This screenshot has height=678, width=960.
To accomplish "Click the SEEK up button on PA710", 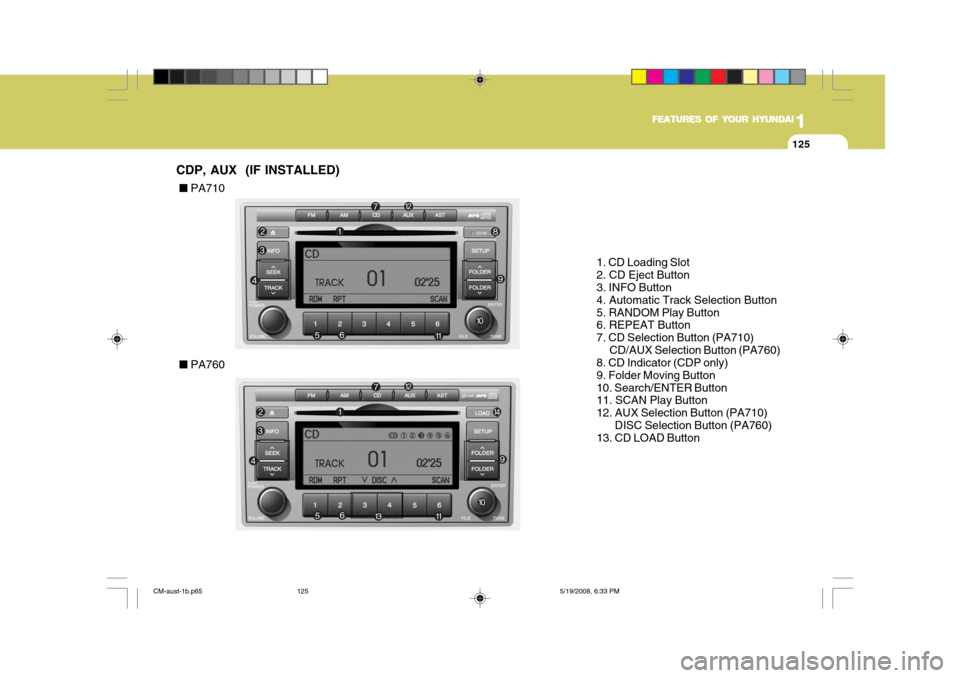I will tap(273, 270).
